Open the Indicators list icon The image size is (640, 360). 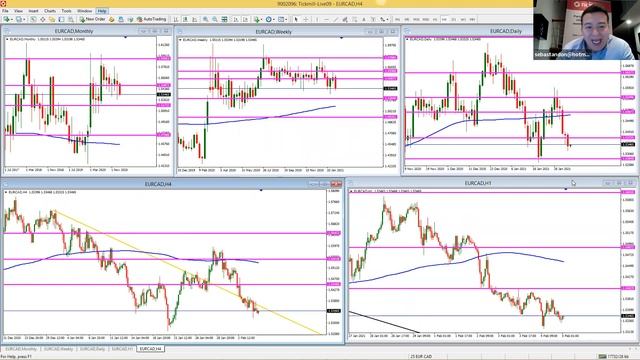point(256,19)
